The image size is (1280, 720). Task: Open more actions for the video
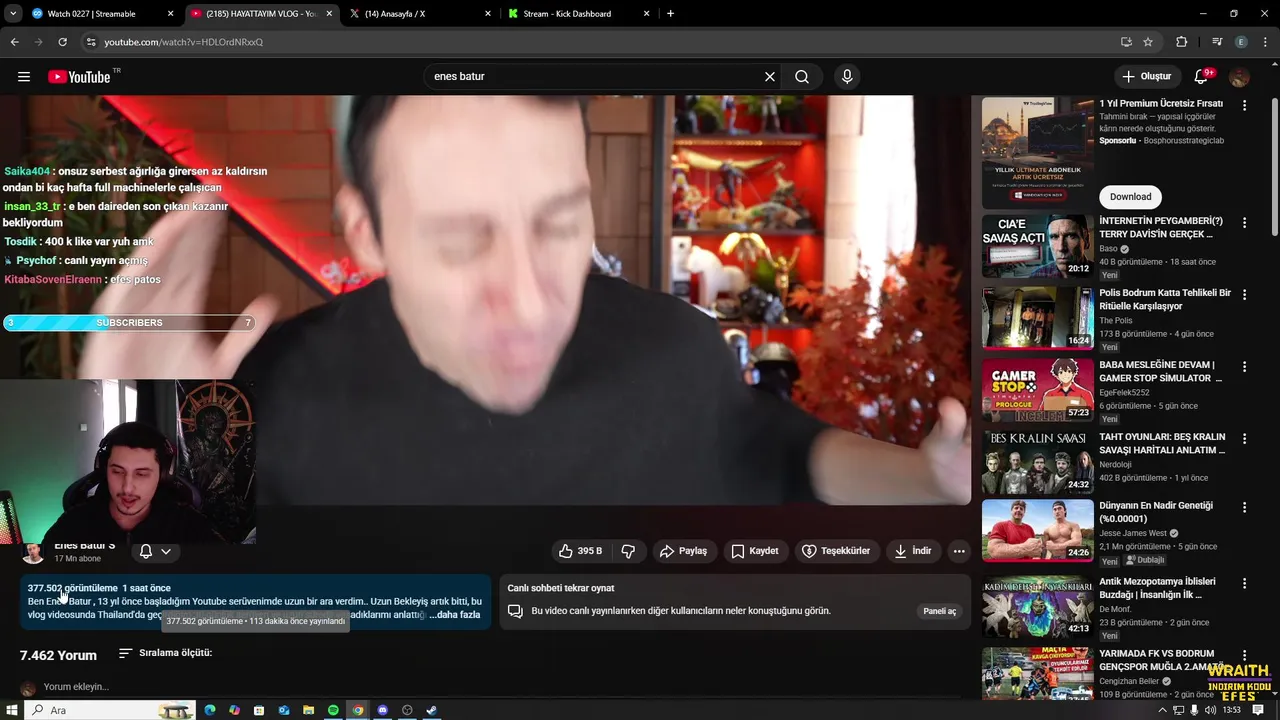(959, 551)
